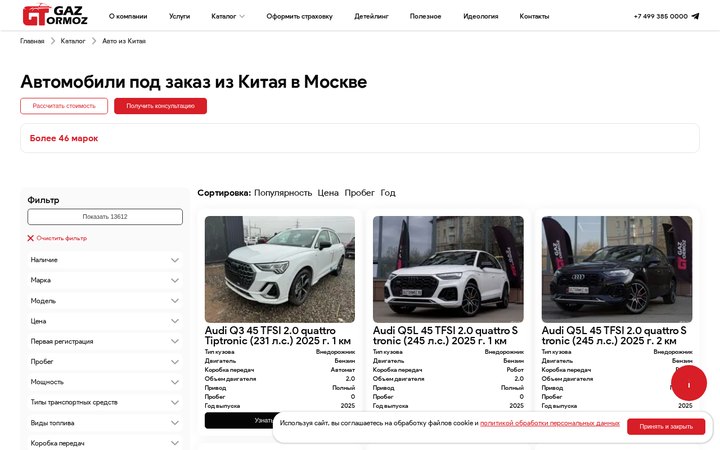
Task: Expand the Модель filter
Action: click(105, 301)
